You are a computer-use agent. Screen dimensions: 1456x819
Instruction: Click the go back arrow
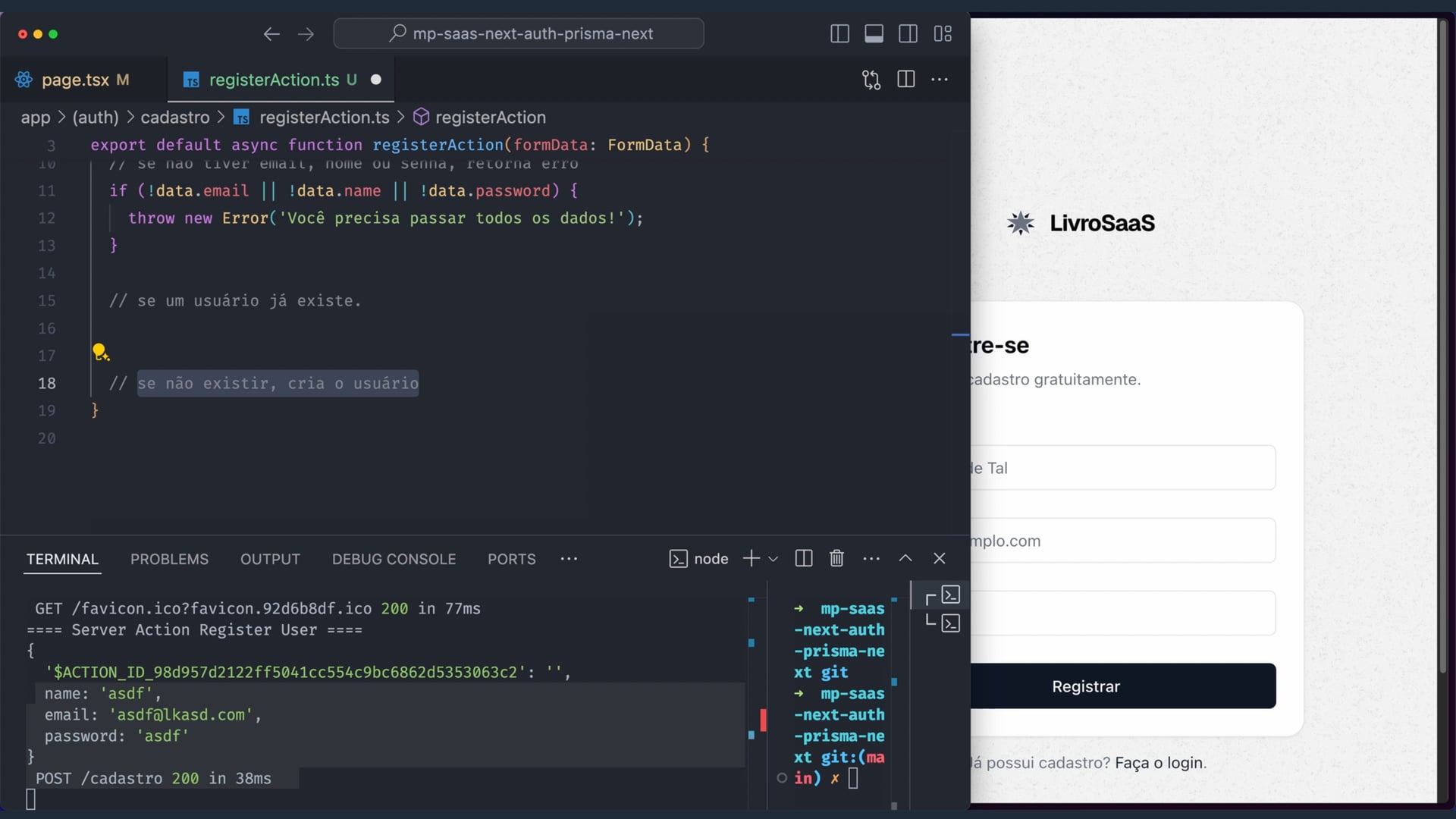click(x=271, y=33)
